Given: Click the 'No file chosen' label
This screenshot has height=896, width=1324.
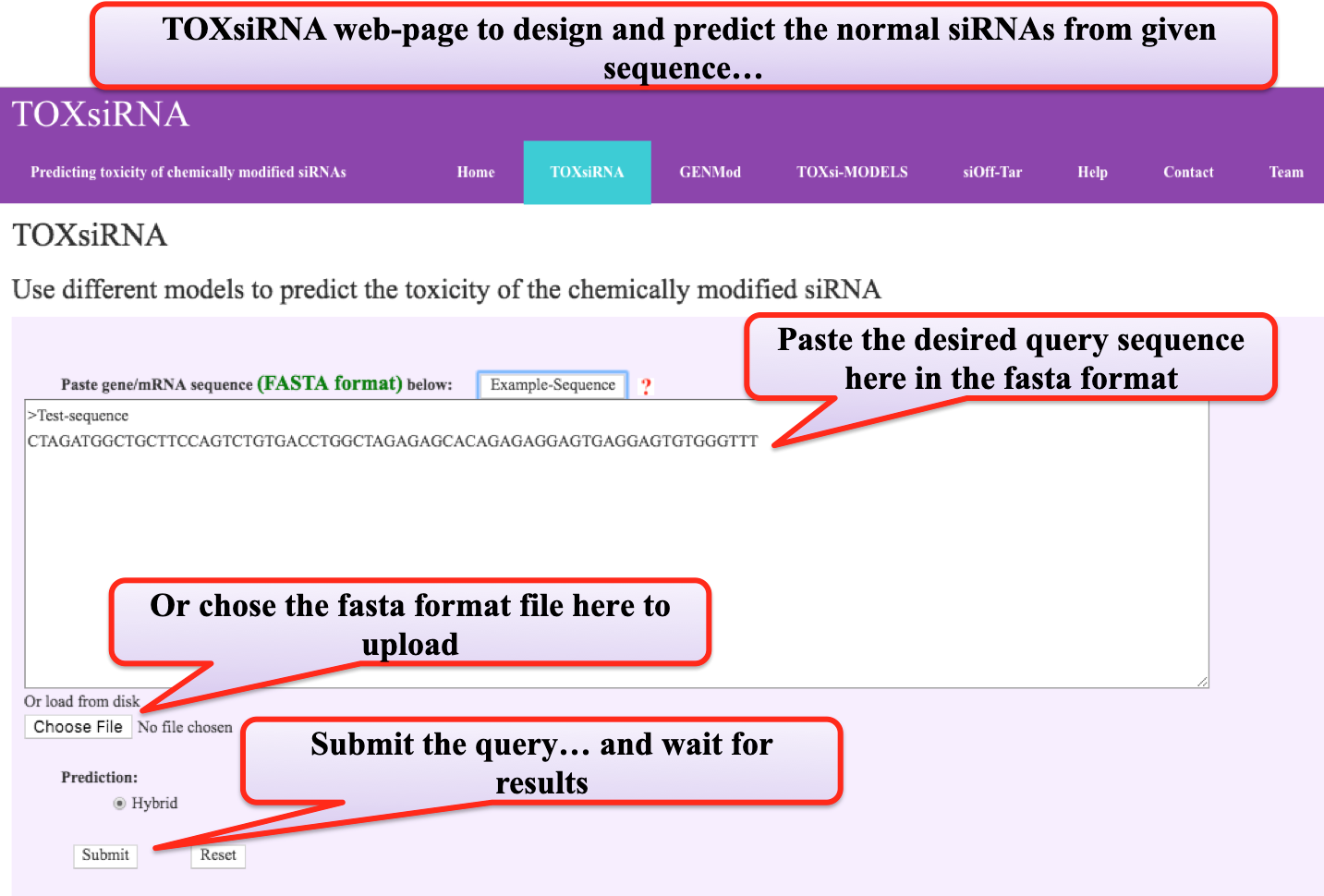Looking at the screenshot, I should 185,728.
